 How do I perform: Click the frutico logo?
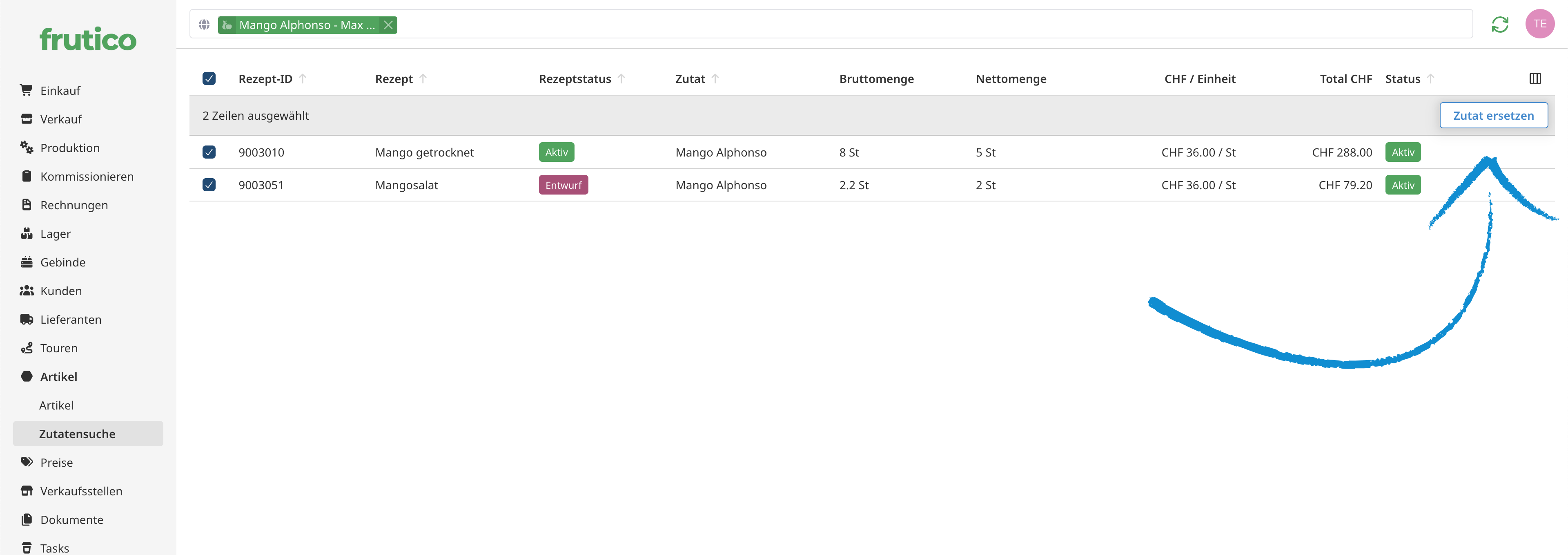click(x=88, y=40)
